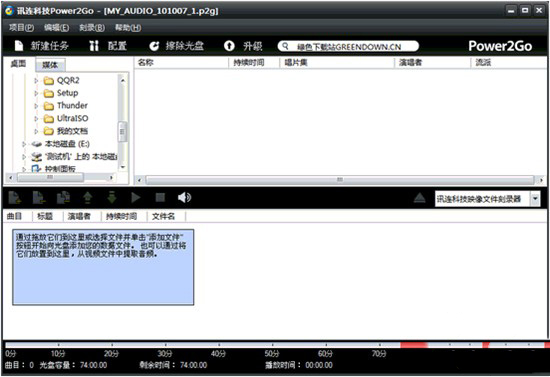Image resolution: width=550 pixels, height=377 pixels.
Task: Click lower 演唱者 column header
Action: pyautogui.click(x=82, y=216)
